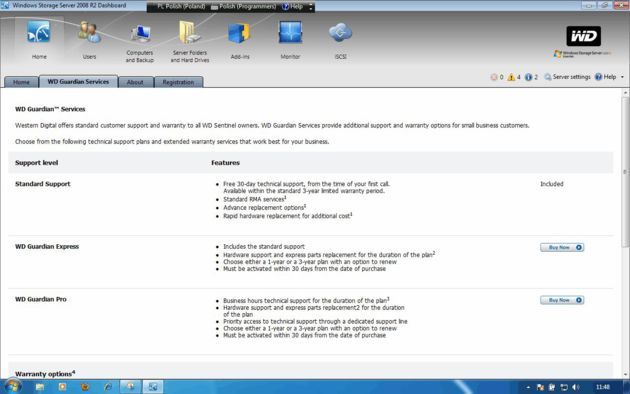Click the taskbar clock 11:48
This screenshot has height=394, width=630.
[x=603, y=387]
